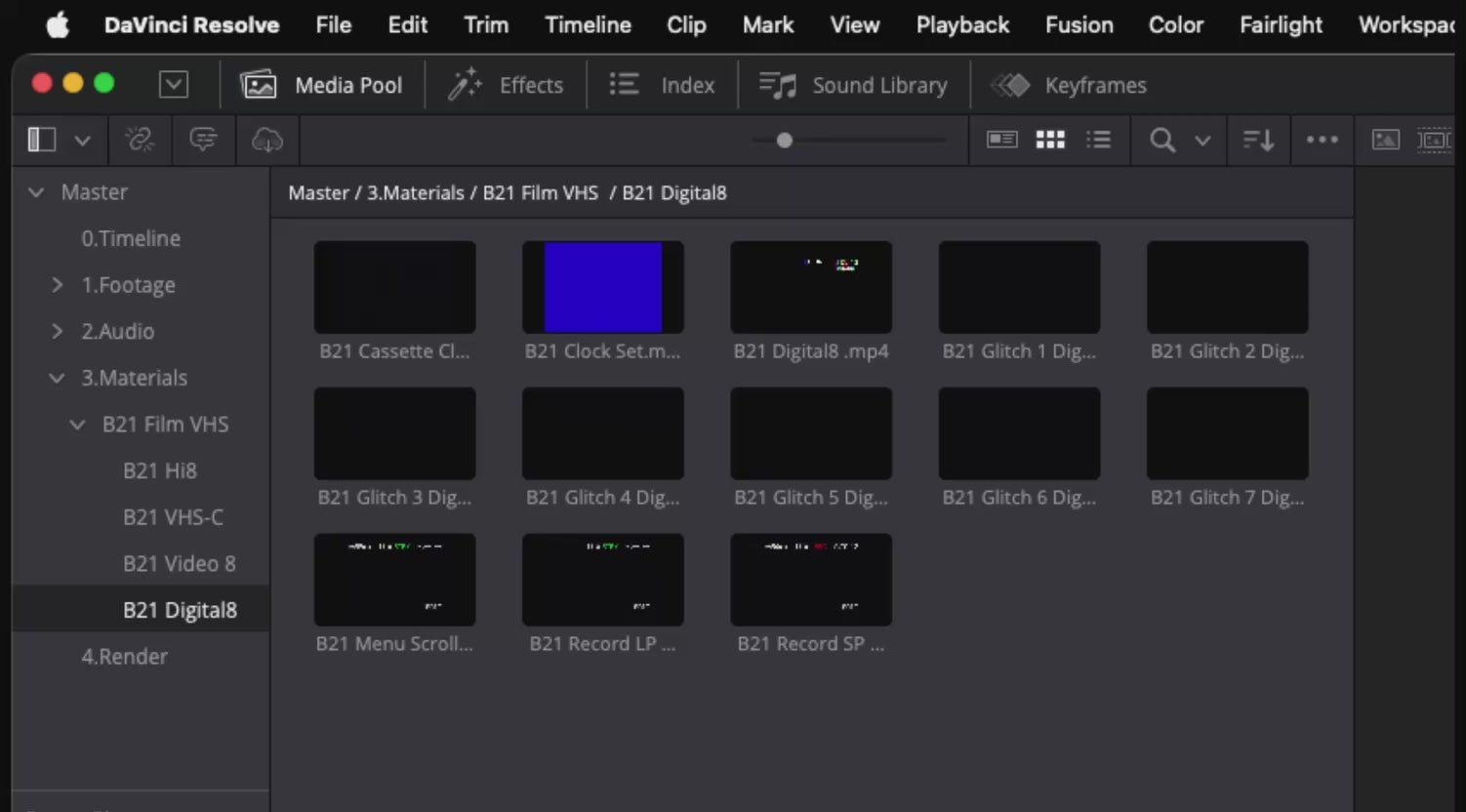Screen dimensions: 1466x812
Task: Select the B21 Clock Set clip thumbnail
Action: [x=602, y=288]
